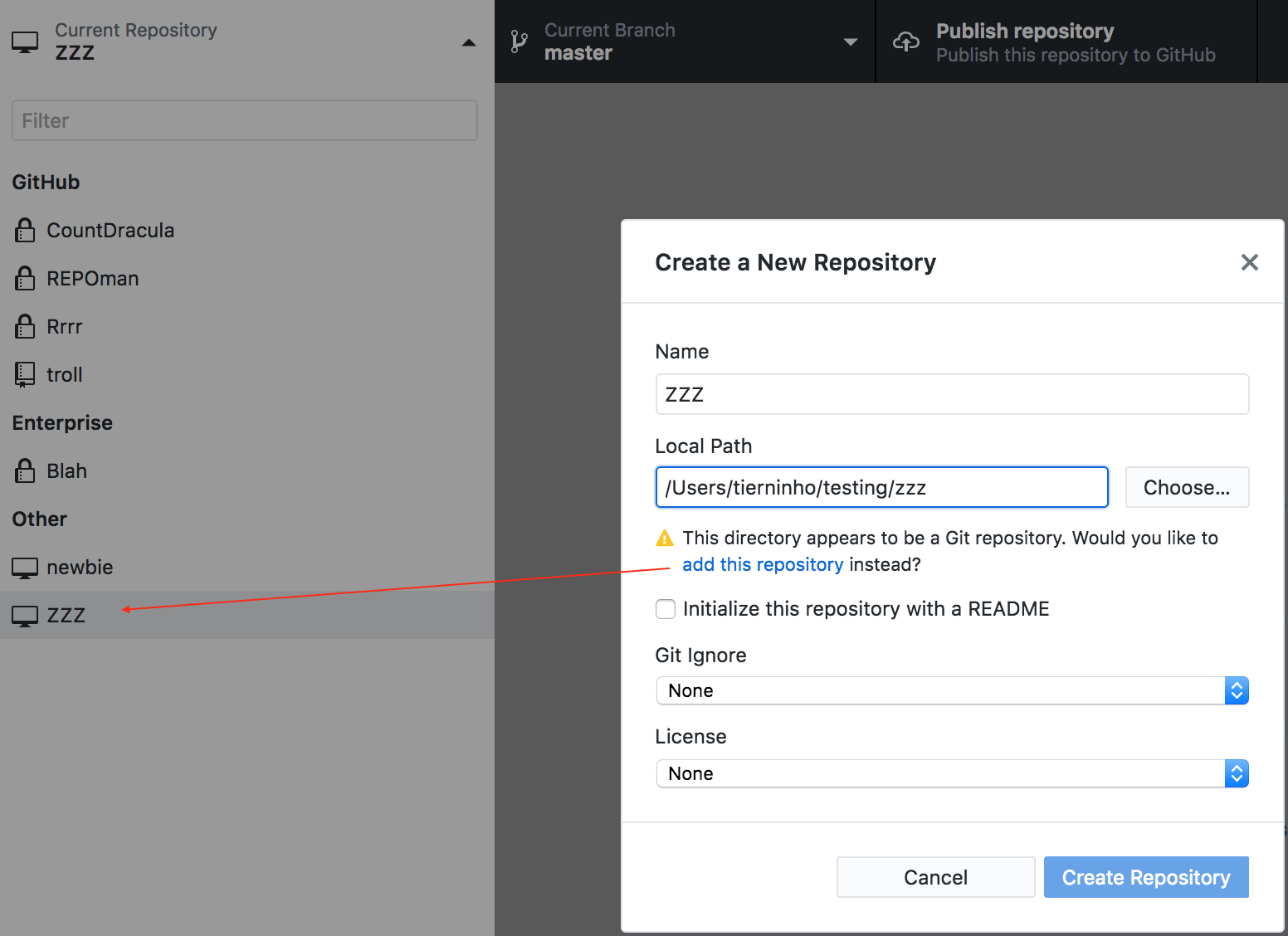The image size is (1288, 936).
Task: Click the book icon next to troll
Action: click(24, 374)
